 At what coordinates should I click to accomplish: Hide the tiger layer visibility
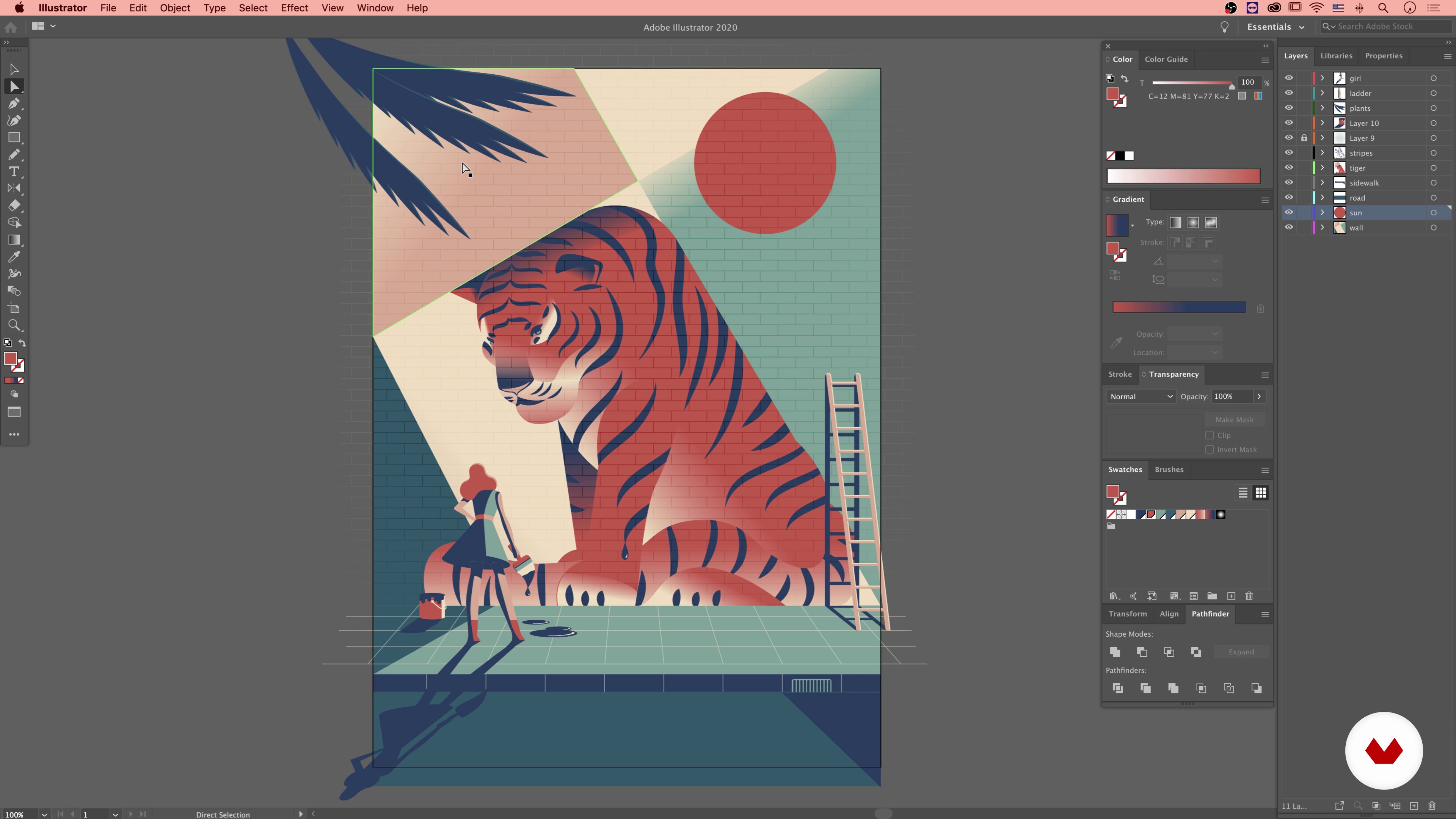pyautogui.click(x=1289, y=168)
